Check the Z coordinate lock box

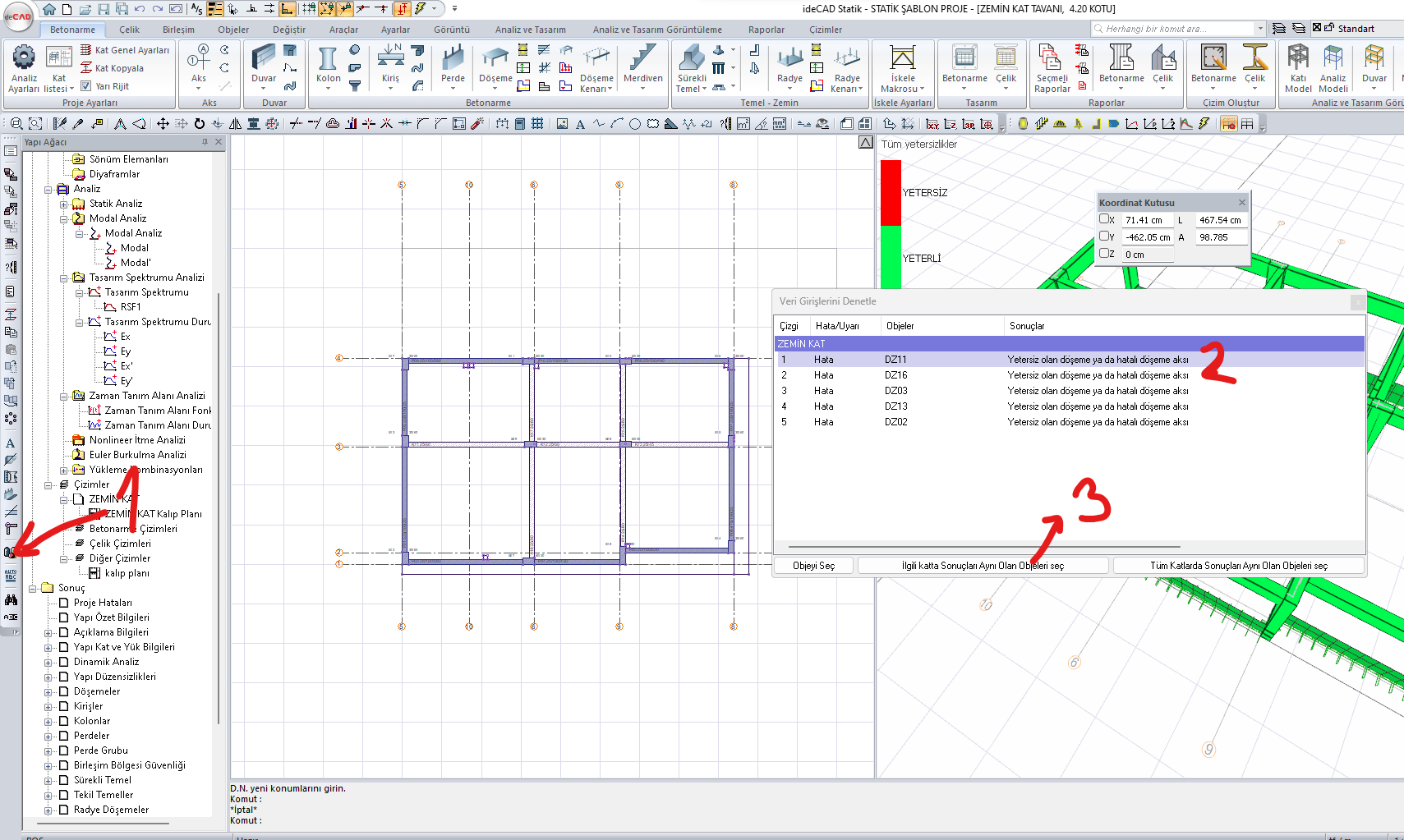[1105, 254]
